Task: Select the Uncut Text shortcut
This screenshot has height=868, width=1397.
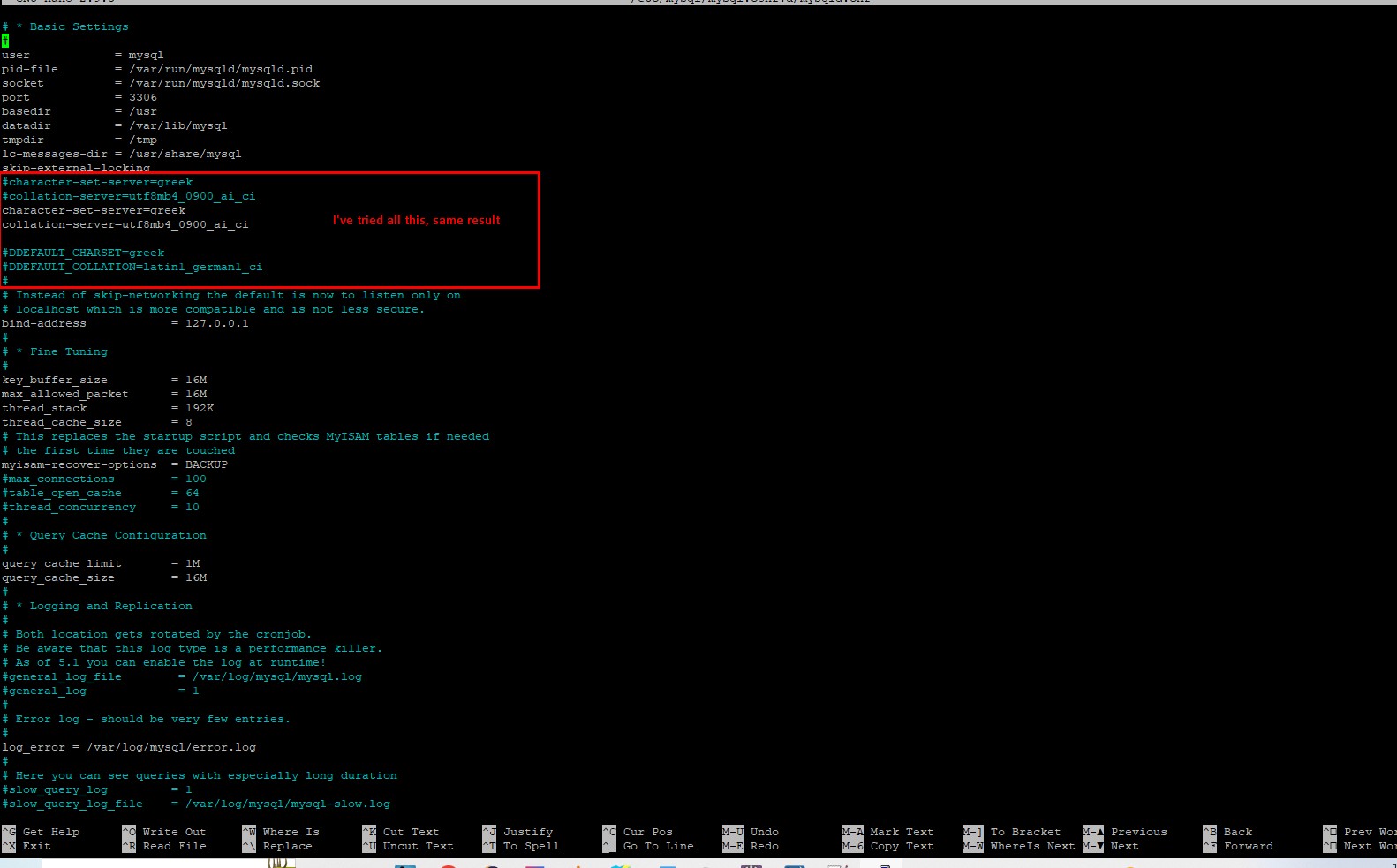Action: coord(417,846)
